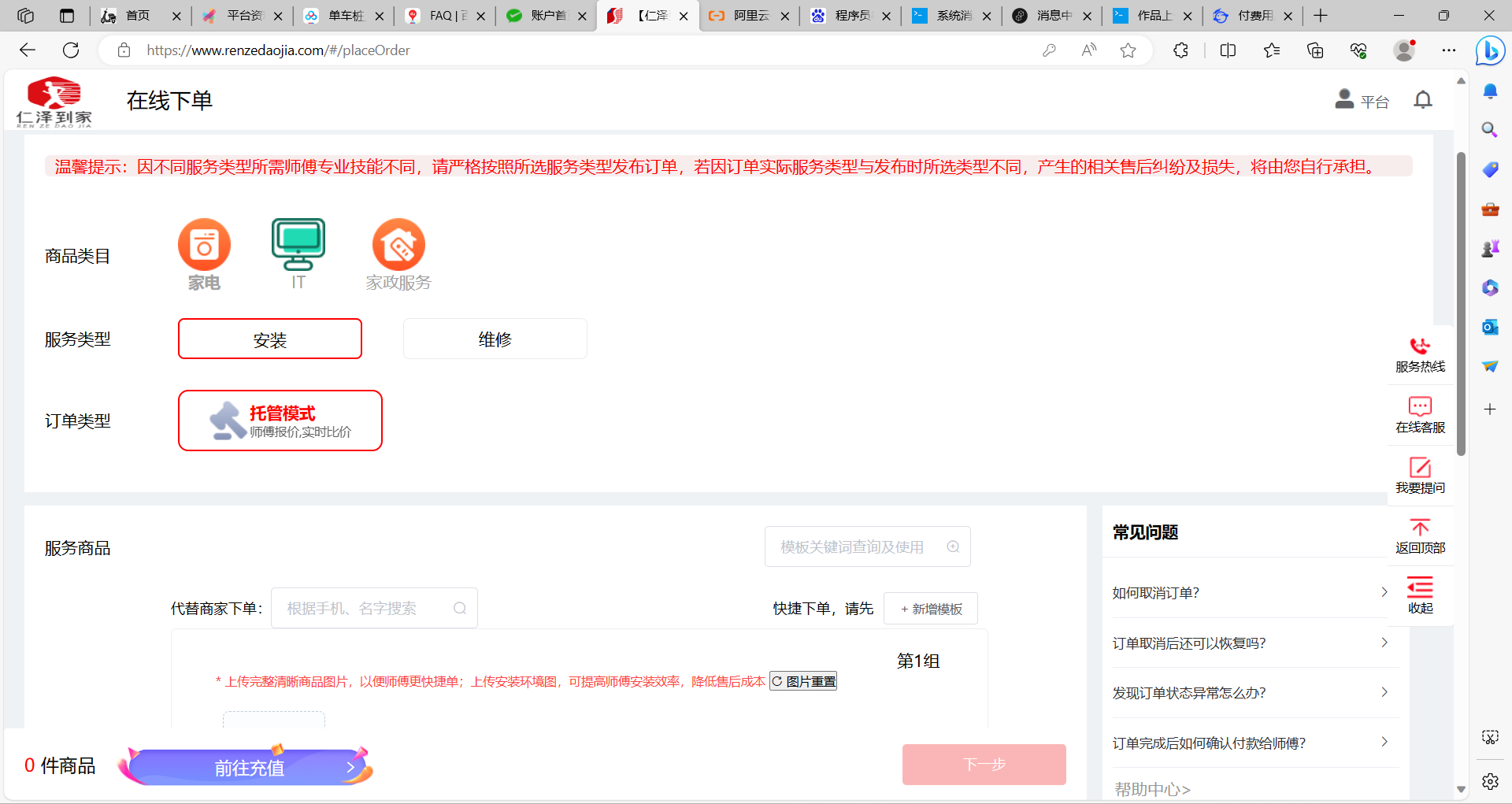Viewport: 1512px width, 804px height.
Task: Expand 发现订单状态异常怎么办? question
Action: (1250, 693)
